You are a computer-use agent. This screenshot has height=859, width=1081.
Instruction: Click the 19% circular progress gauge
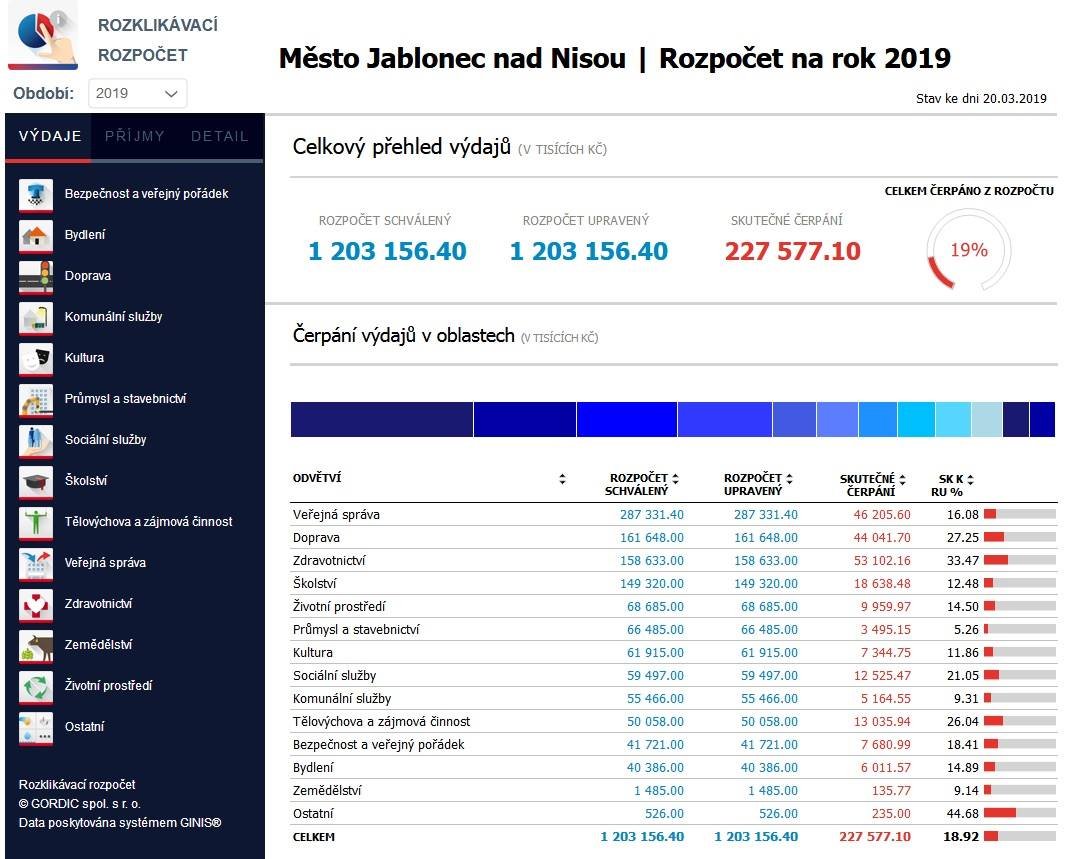(x=968, y=251)
